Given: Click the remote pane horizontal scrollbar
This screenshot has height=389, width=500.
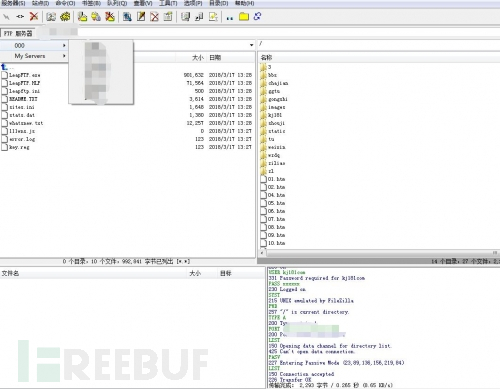Looking at the screenshot, I should click(379, 253).
